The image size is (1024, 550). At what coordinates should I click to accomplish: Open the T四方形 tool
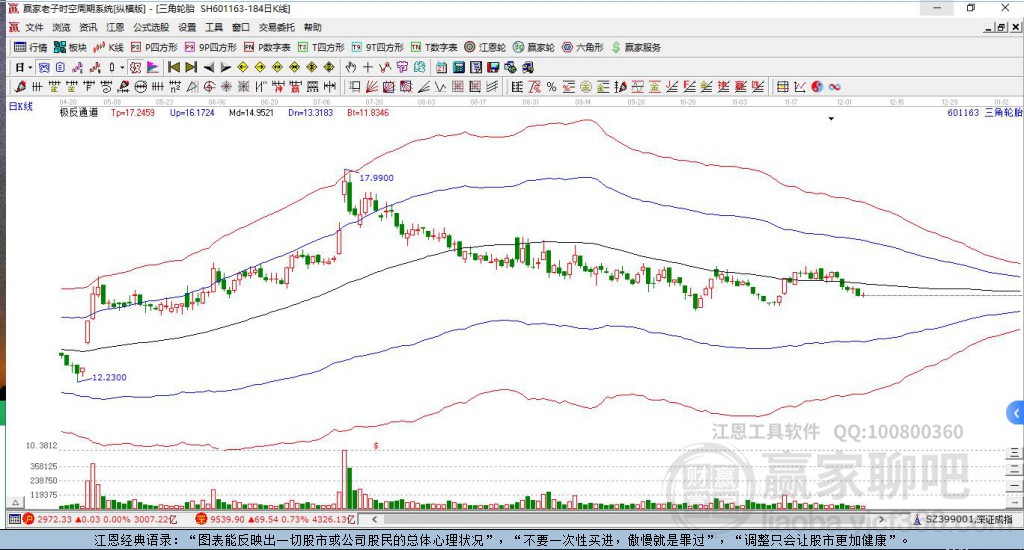[321, 47]
